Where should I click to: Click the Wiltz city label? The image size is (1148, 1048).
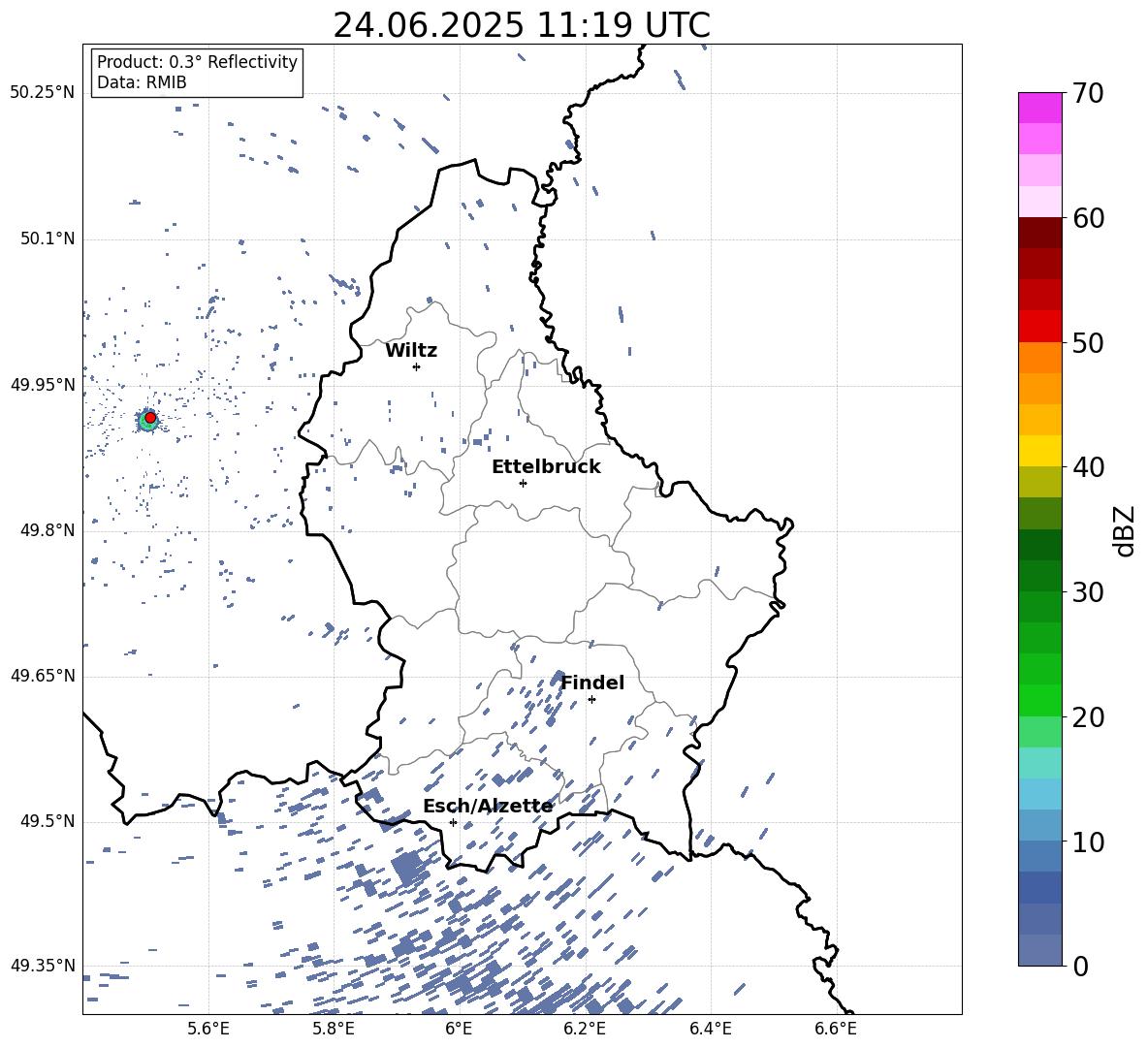point(411,351)
